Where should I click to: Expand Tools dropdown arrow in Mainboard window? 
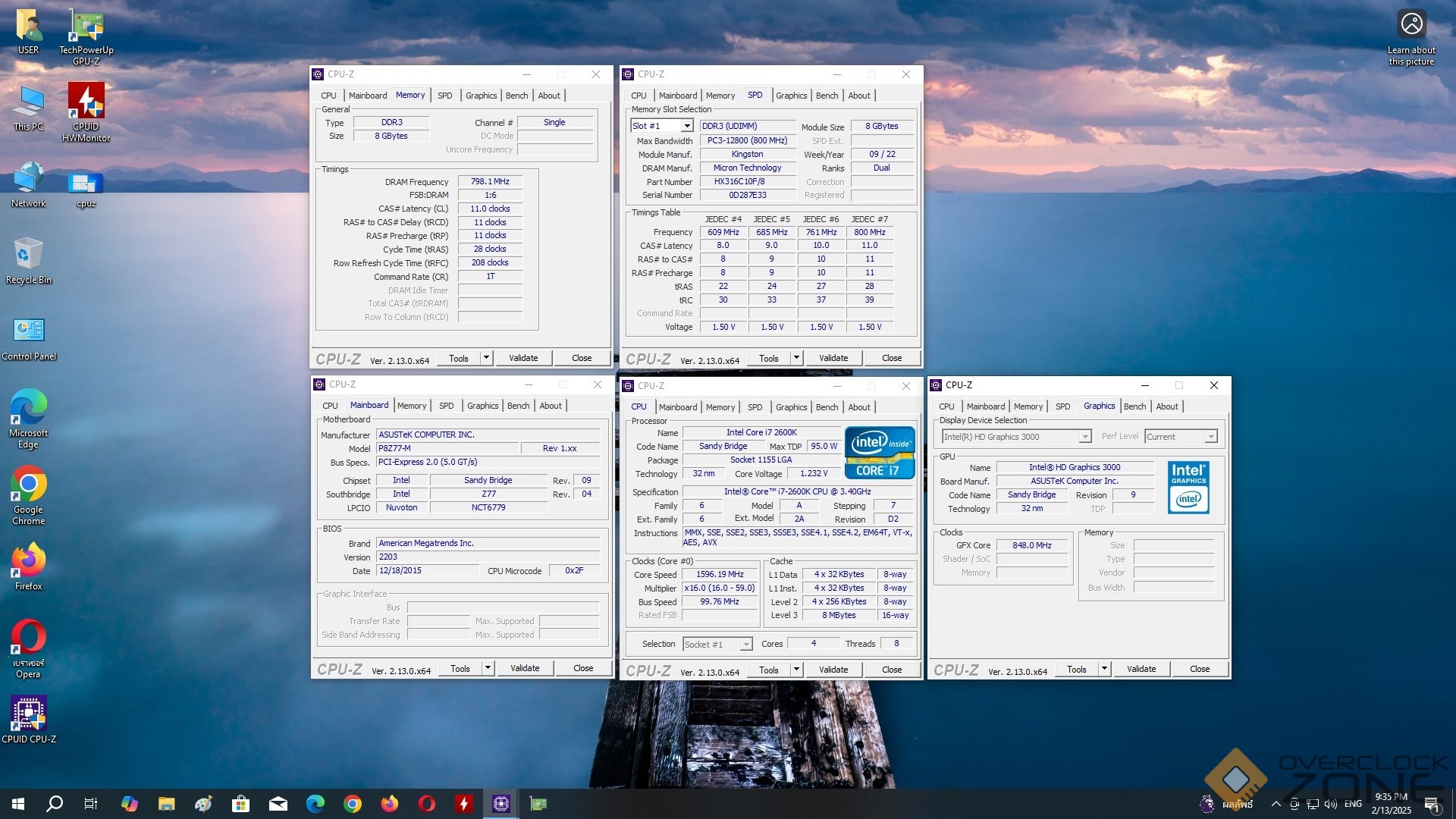(x=488, y=668)
